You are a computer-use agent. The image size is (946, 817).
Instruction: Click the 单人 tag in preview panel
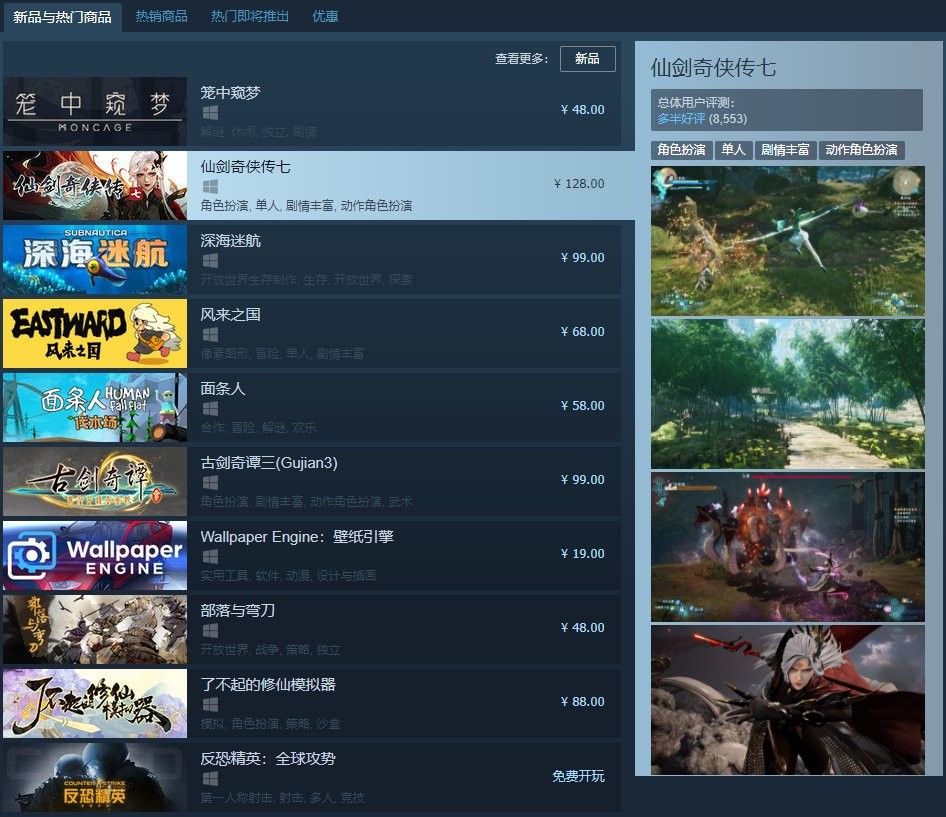[x=734, y=150]
